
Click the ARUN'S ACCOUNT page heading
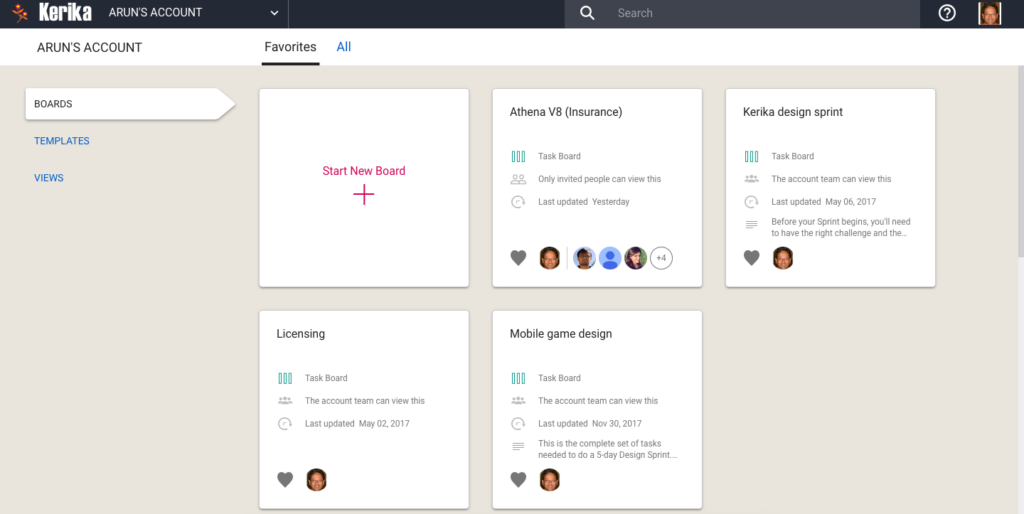tap(89, 48)
